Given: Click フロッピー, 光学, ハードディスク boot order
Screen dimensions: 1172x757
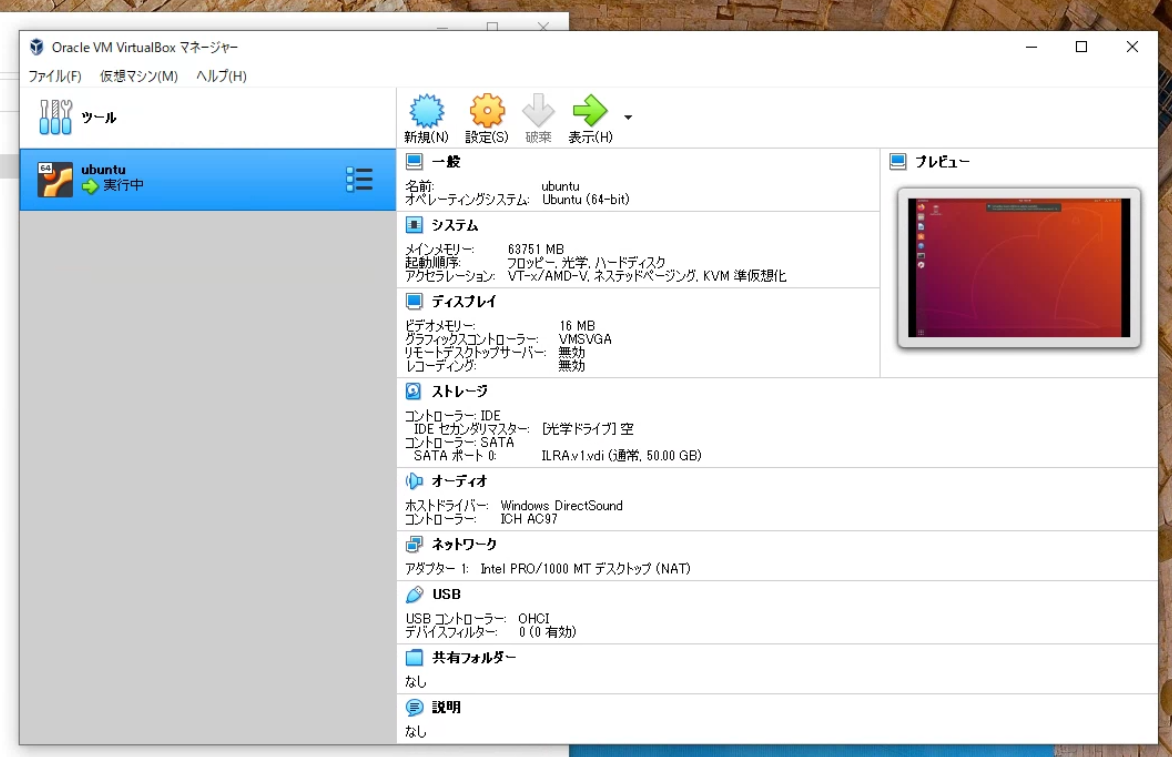Looking at the screenshot, I should (x=586, y=262).
